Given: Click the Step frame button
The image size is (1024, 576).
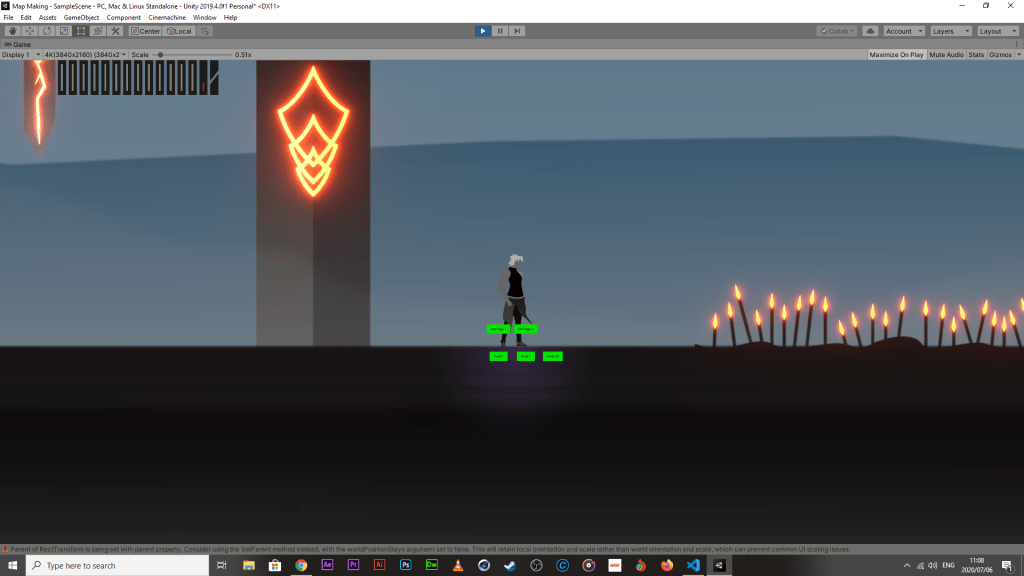Looking at the screenshot, I should click(x=517, y=31).
